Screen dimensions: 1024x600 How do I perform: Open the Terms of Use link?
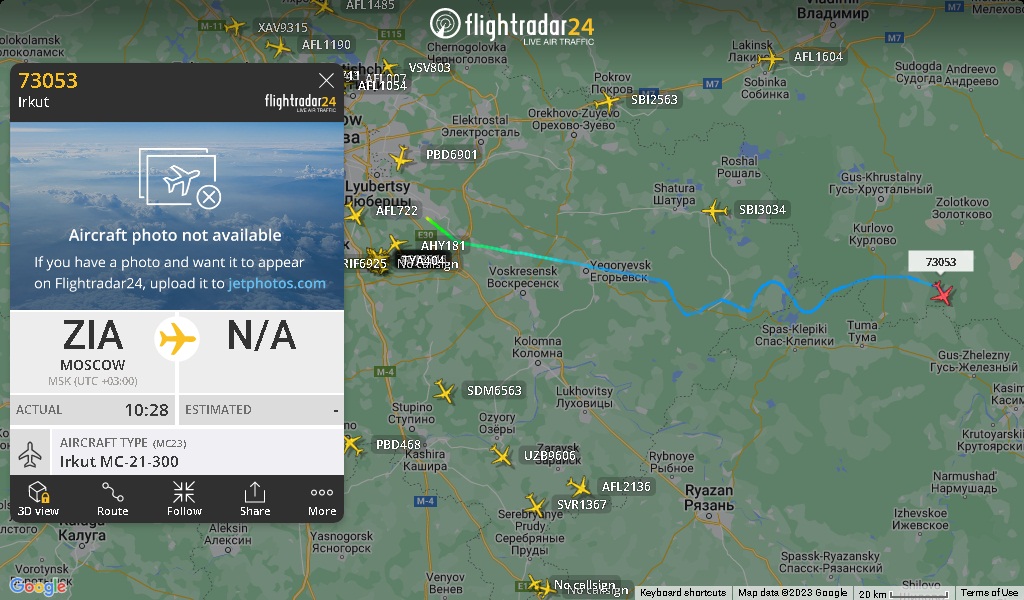[989, 593]
